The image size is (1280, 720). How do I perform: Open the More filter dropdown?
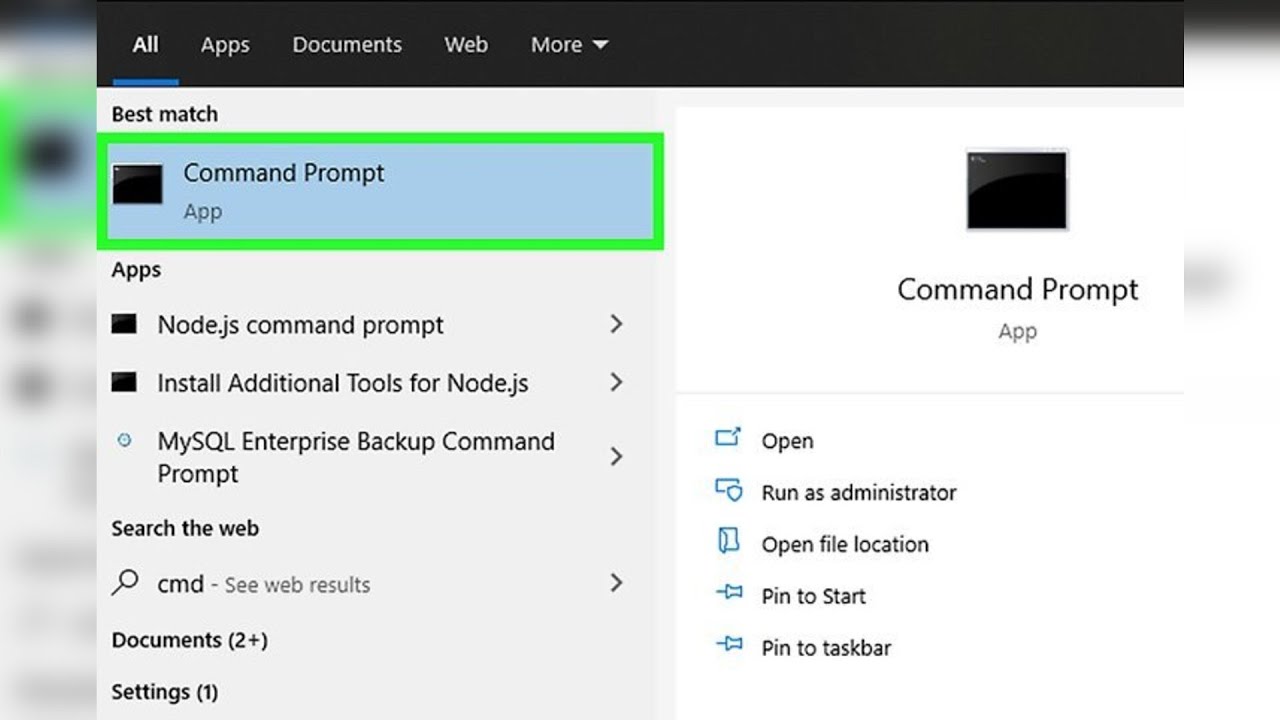coord(569,45)
